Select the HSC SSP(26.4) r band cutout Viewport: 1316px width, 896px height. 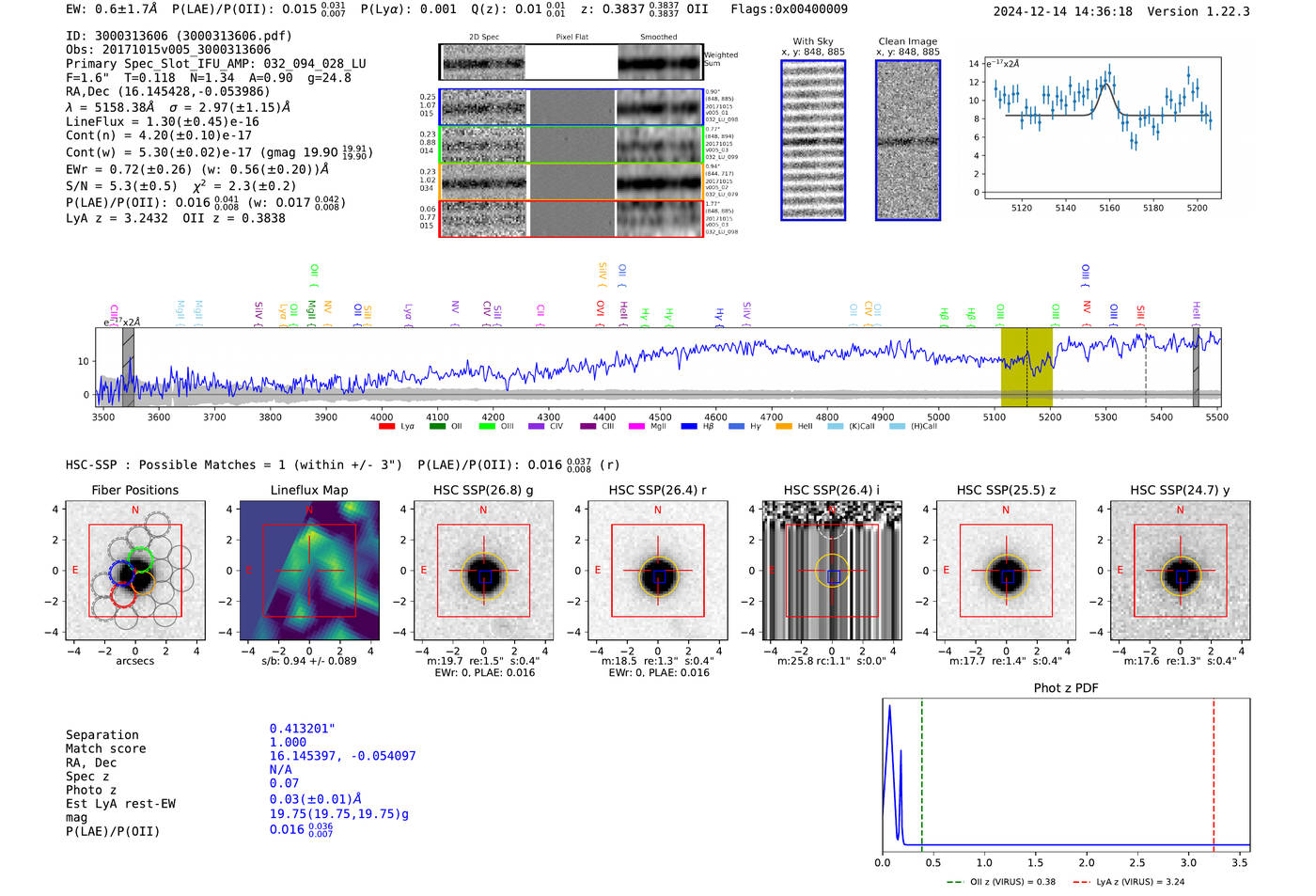point(658,571)
